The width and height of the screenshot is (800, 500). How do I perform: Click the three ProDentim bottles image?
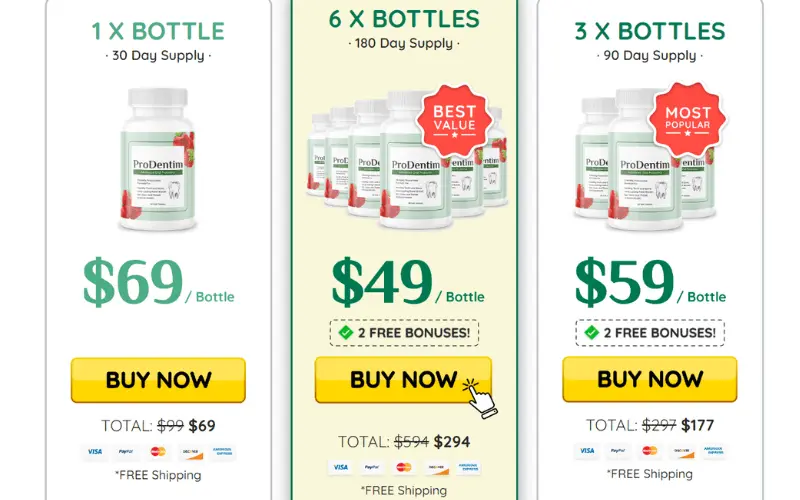pos(645,159)
